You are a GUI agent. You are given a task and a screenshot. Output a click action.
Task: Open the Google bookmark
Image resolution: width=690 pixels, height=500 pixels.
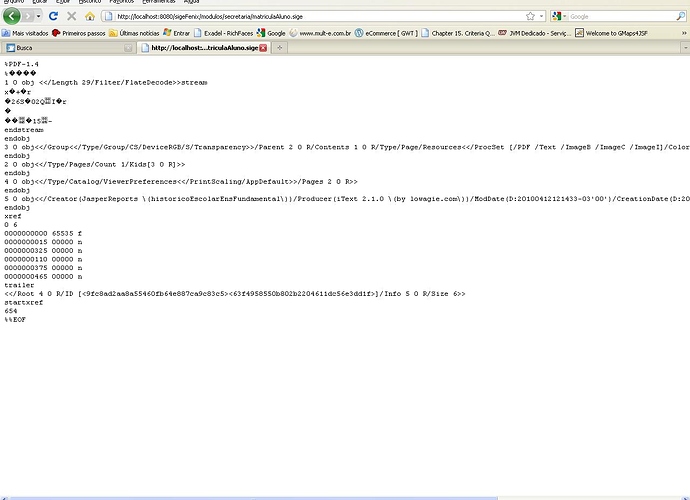(271, 33)
